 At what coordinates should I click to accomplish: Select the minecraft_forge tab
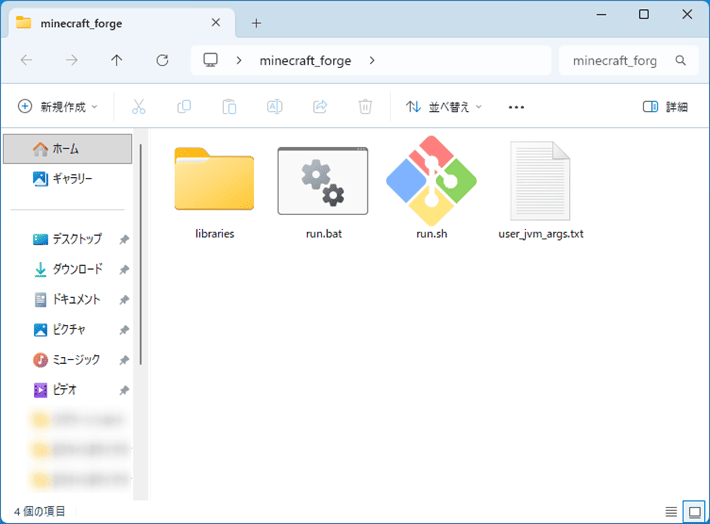(x=122, y=23)
